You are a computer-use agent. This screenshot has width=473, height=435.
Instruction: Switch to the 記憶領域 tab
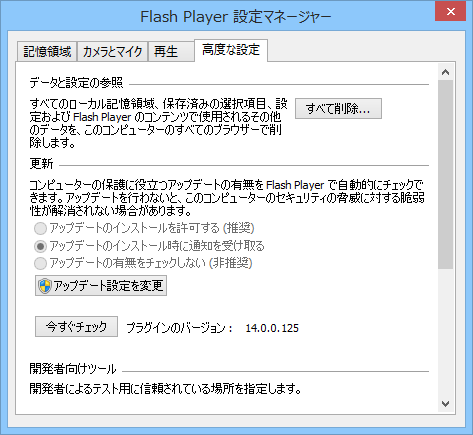tap(47, 52)
